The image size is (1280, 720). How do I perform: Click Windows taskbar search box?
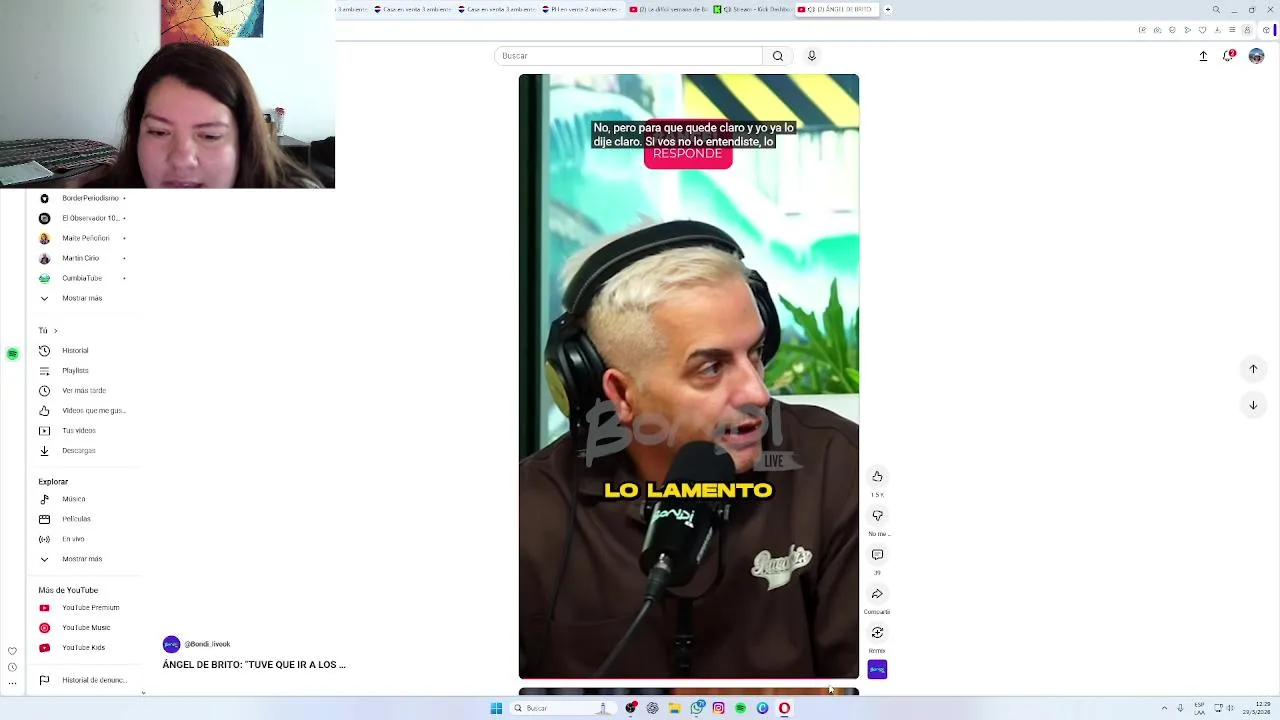(x=562, y=708)
